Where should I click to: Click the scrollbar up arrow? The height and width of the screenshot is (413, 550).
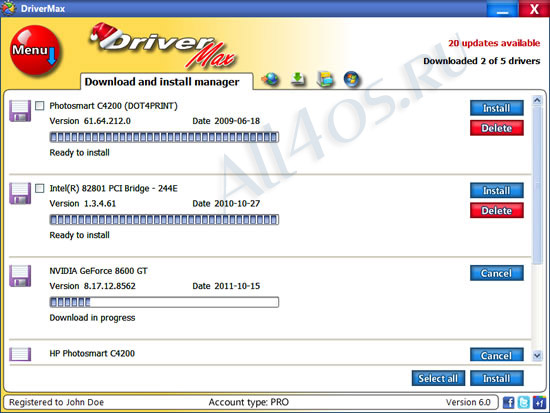coord(537,100)
